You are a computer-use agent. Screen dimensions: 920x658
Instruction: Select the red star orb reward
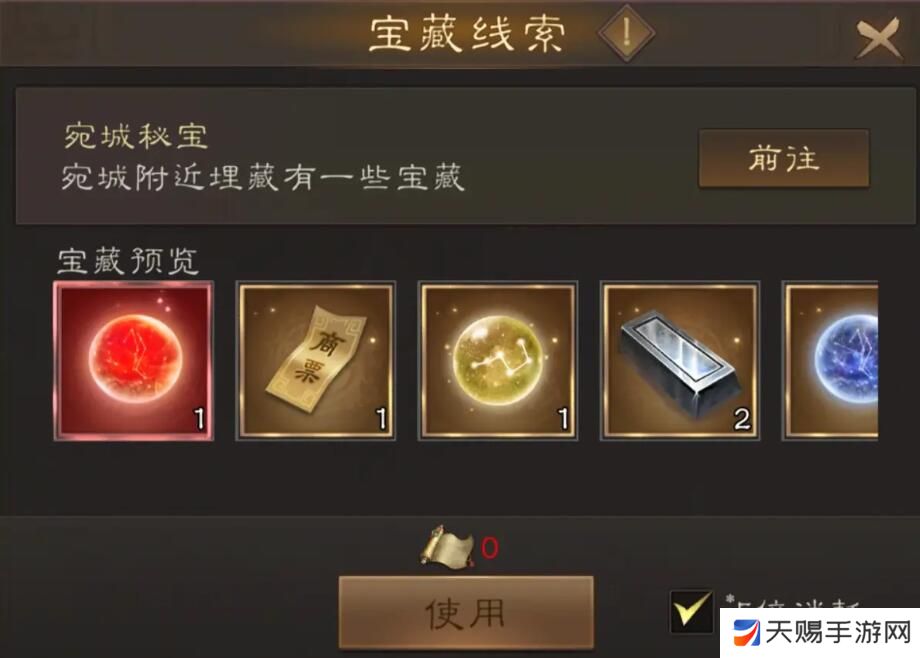[134, 361]
